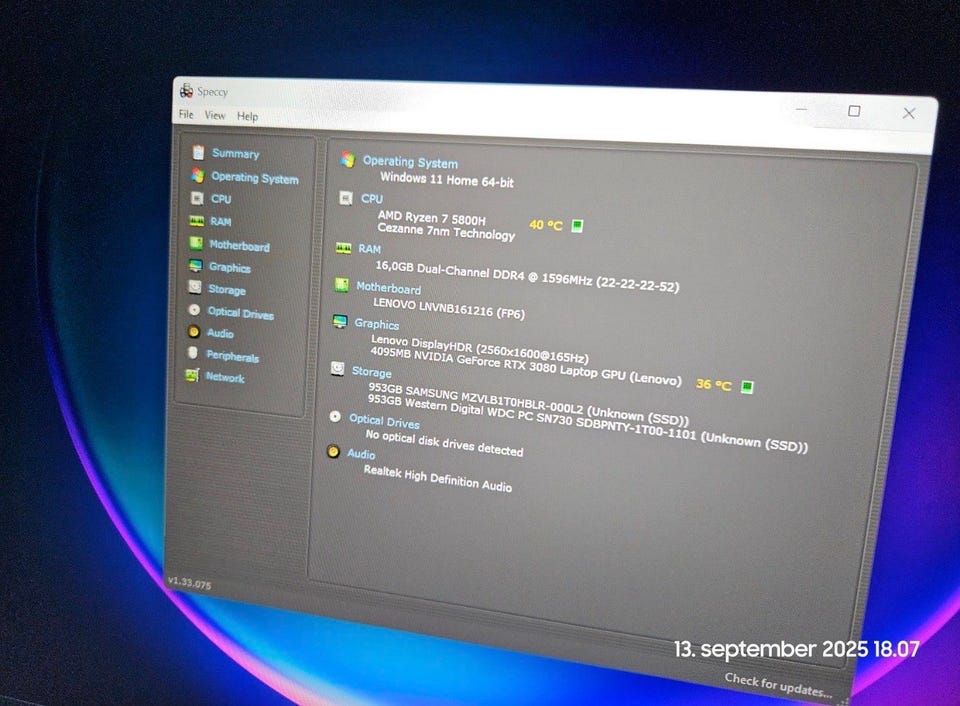960x706 pixels.
Task: Select CPU in the sidebar list
Action: click(221, 199)
